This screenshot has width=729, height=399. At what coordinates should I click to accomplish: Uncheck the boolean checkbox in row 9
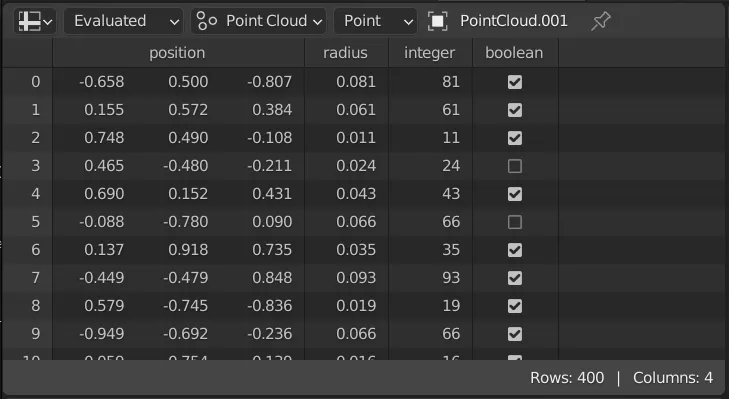pos(515,334)
